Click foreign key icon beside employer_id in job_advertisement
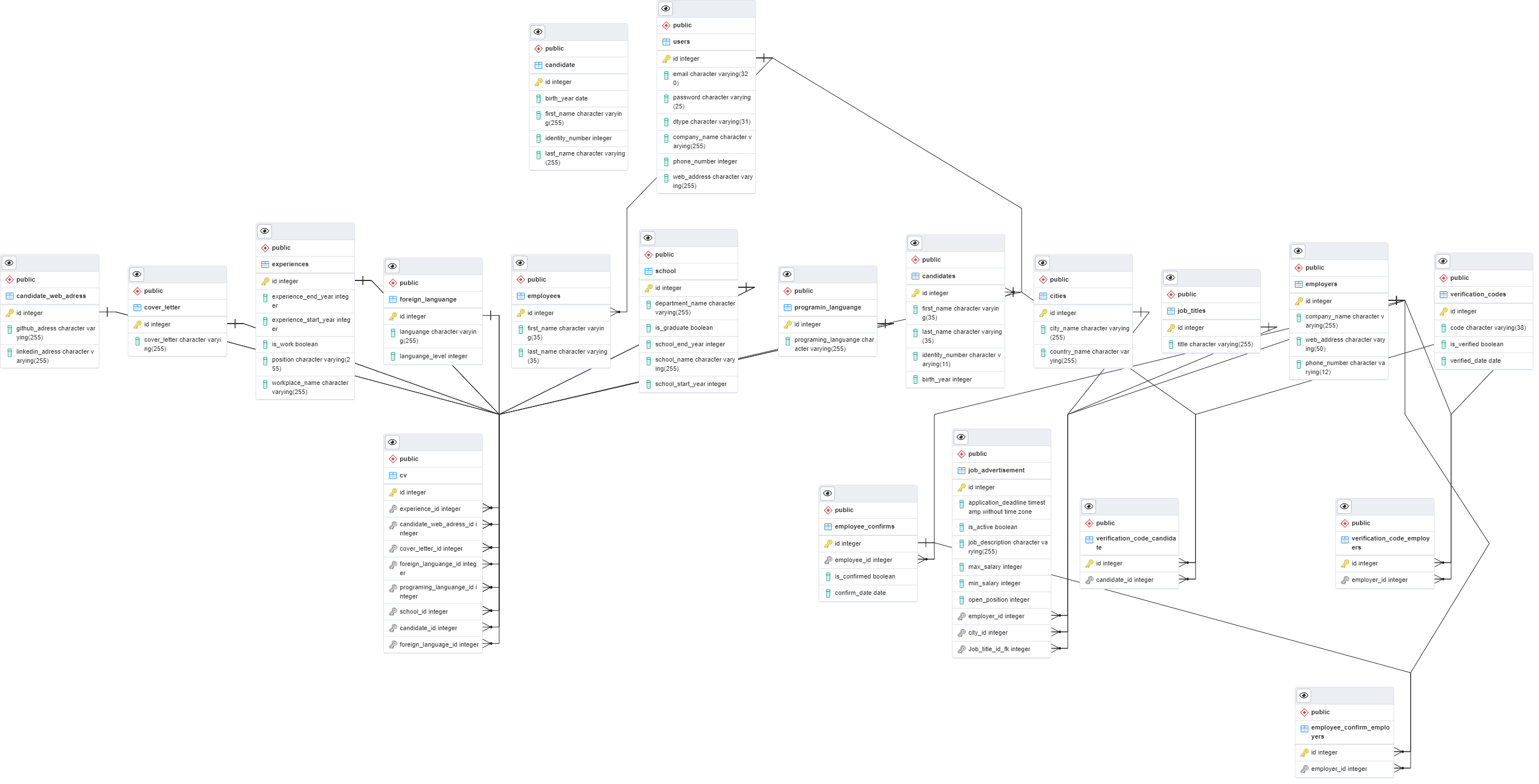This screenshot has height=784, width=1539. click(x=961, y=615)
